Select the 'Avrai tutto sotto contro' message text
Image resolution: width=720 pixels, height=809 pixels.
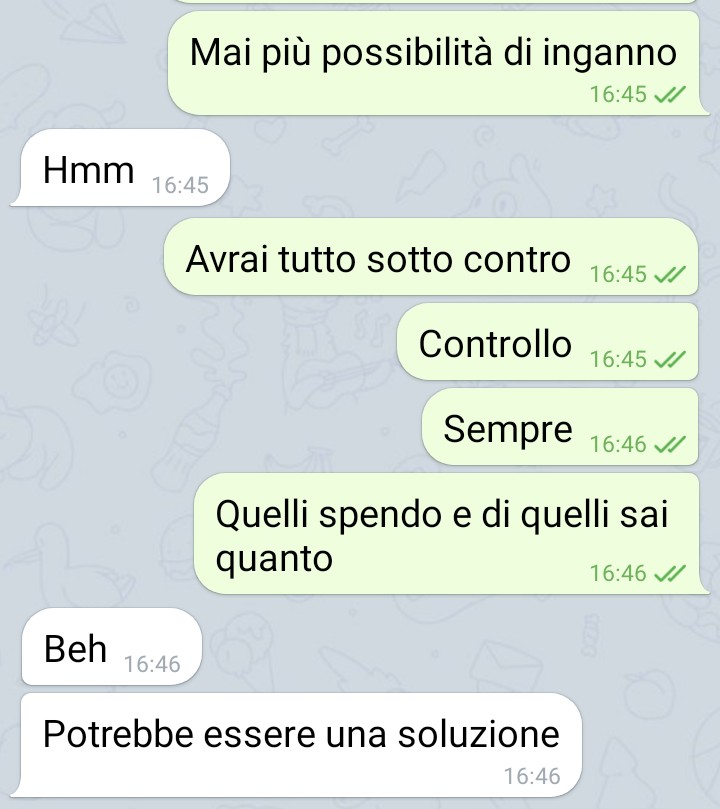[378, 259]
